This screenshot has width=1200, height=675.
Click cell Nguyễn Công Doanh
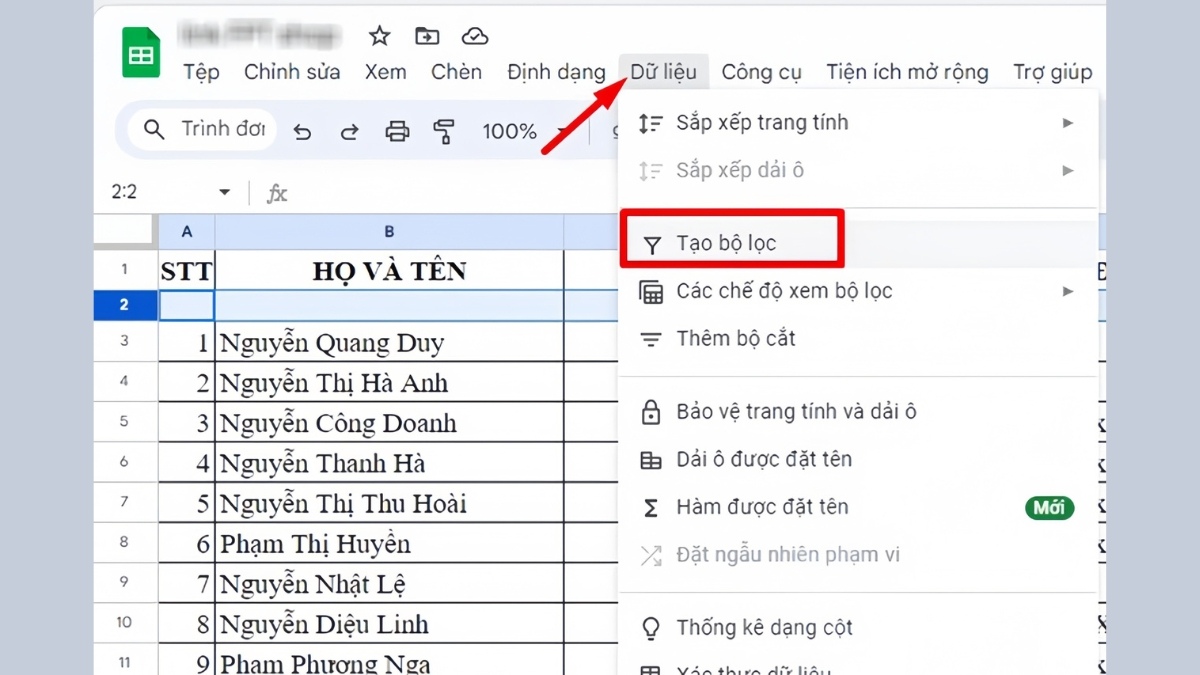tap(389, 422)
